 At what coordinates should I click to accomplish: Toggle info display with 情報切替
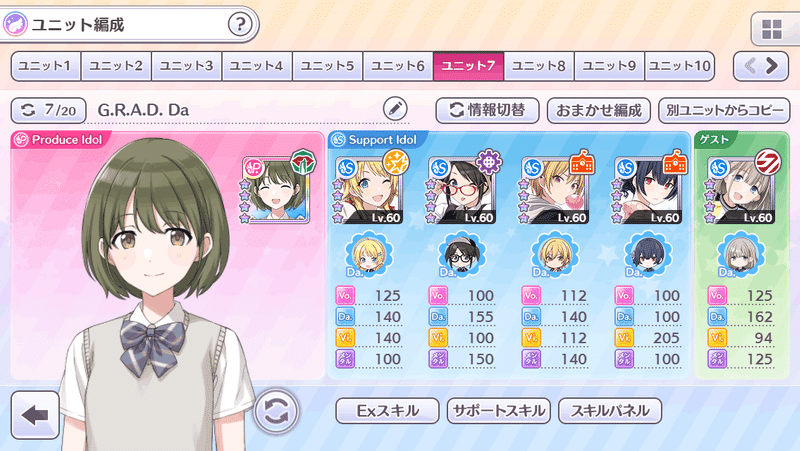pos(487,110)
